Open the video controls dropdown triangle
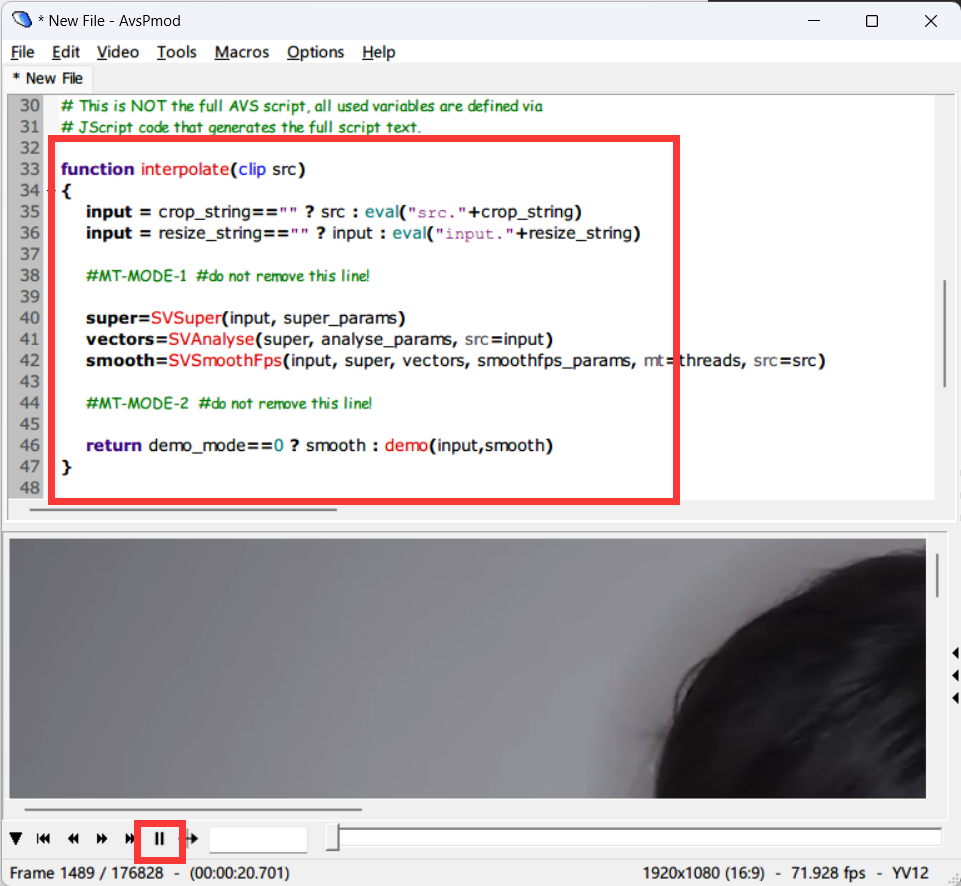The height and width of the screenshot is (886, 961). (16, 838)
